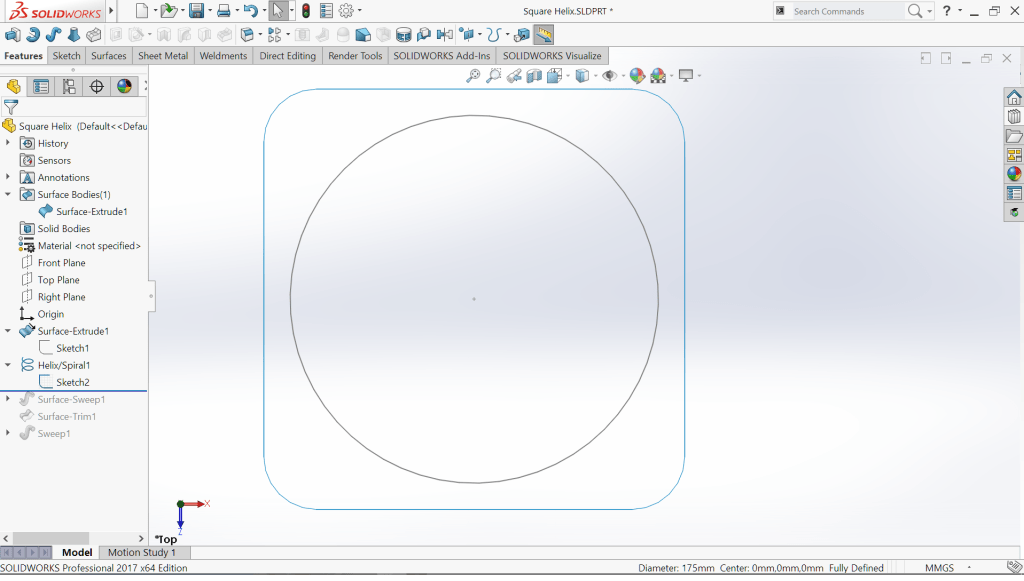Image resolution: width=1024 pixels, height=581 pixels.
Task: Open SOLIDWORKS Resources home icon
Action: (x=1014, y=98)
